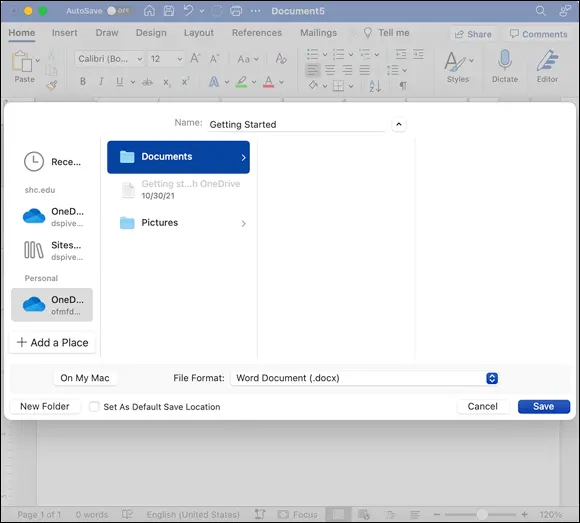The height and width of the screenshot is (523, 580).
Task: Toggle Underline formatting
Action: (119, 81)
